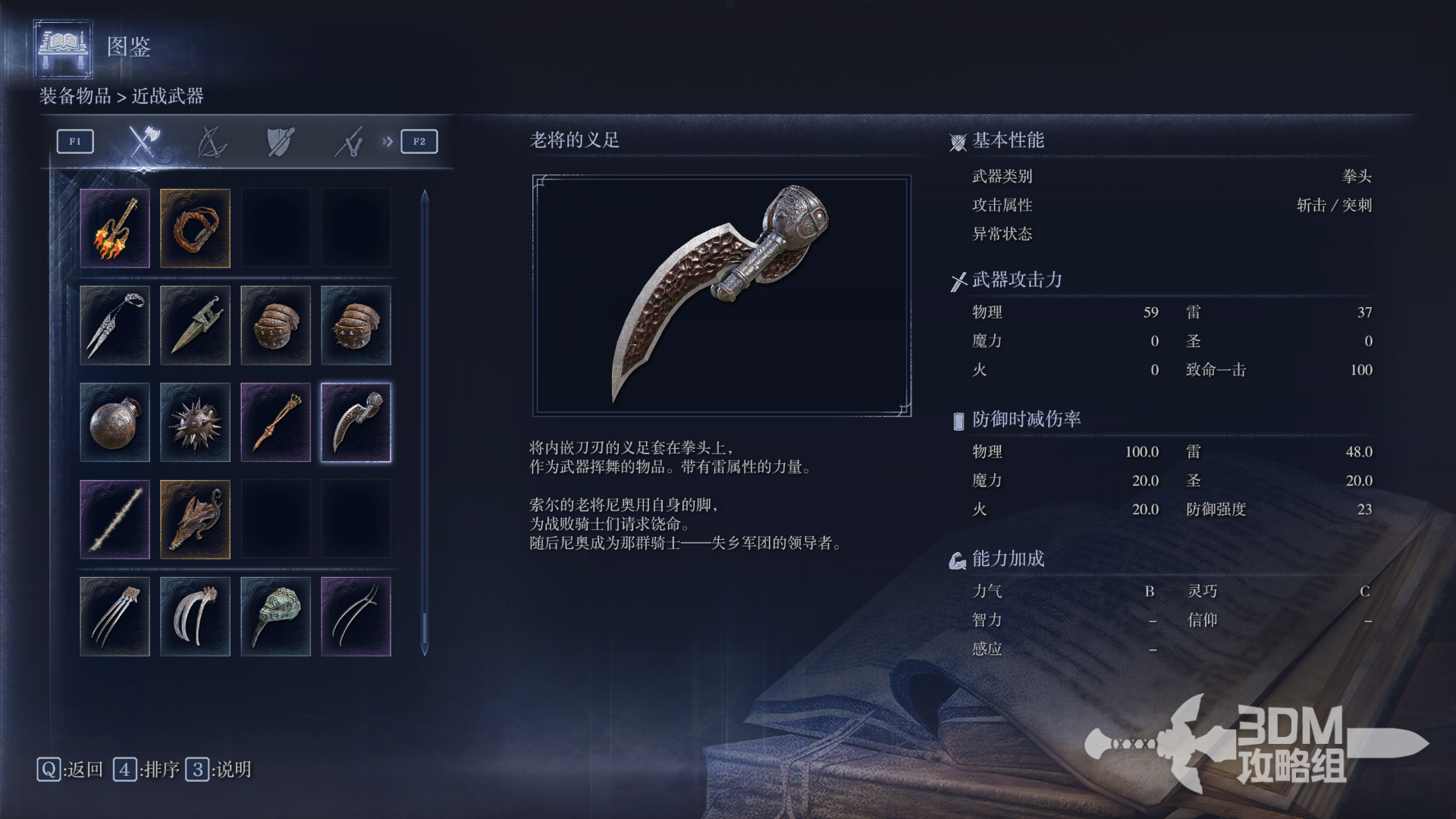Click the down arrow of list scrollbar

[x=425, y=649]
